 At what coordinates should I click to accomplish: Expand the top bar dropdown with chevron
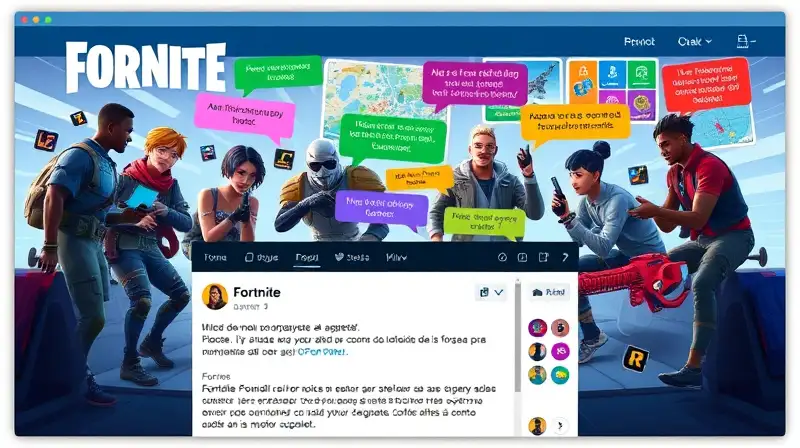694,41
